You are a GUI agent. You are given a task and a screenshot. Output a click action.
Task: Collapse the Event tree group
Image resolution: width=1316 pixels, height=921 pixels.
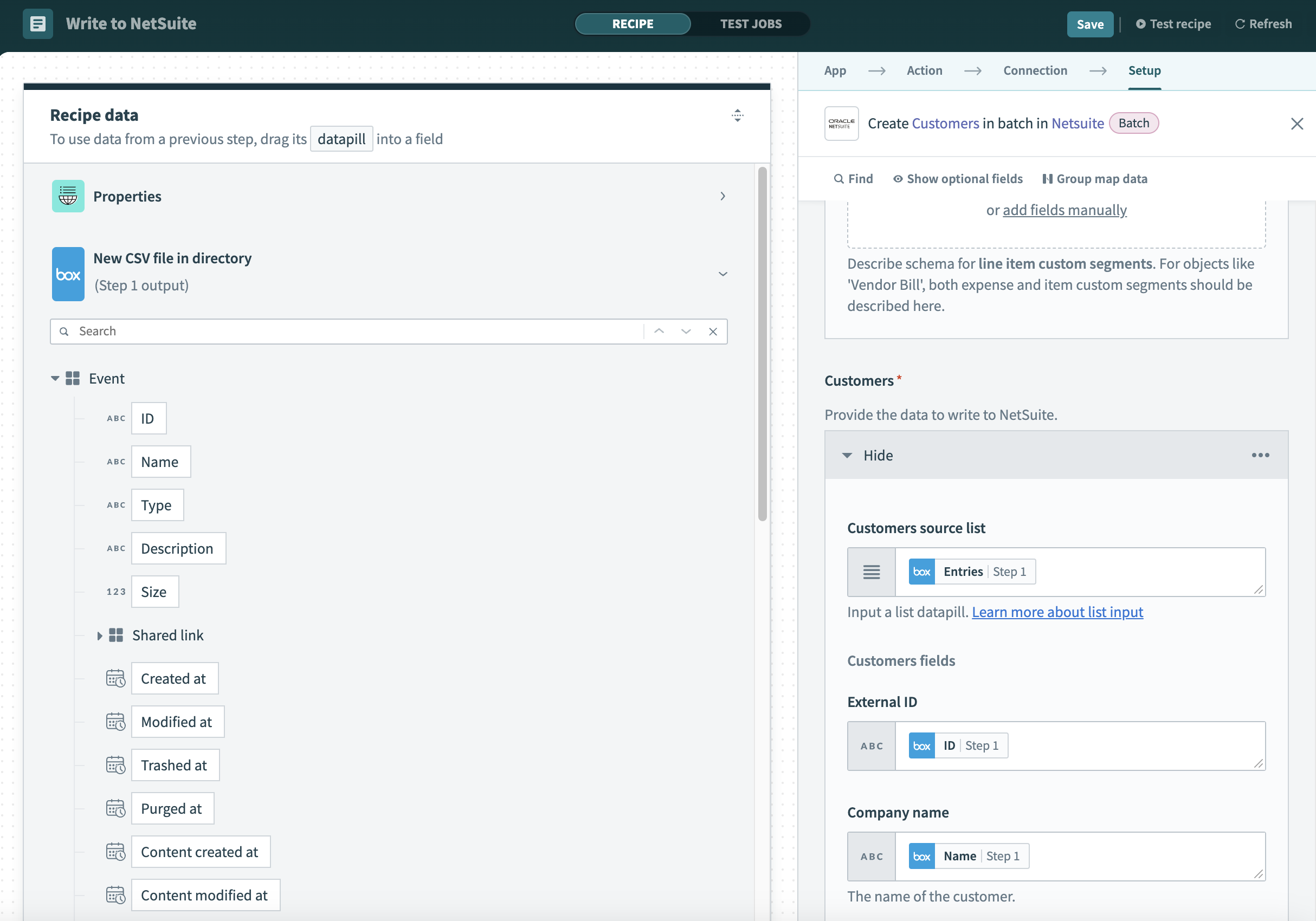click(x=55, y=378)
